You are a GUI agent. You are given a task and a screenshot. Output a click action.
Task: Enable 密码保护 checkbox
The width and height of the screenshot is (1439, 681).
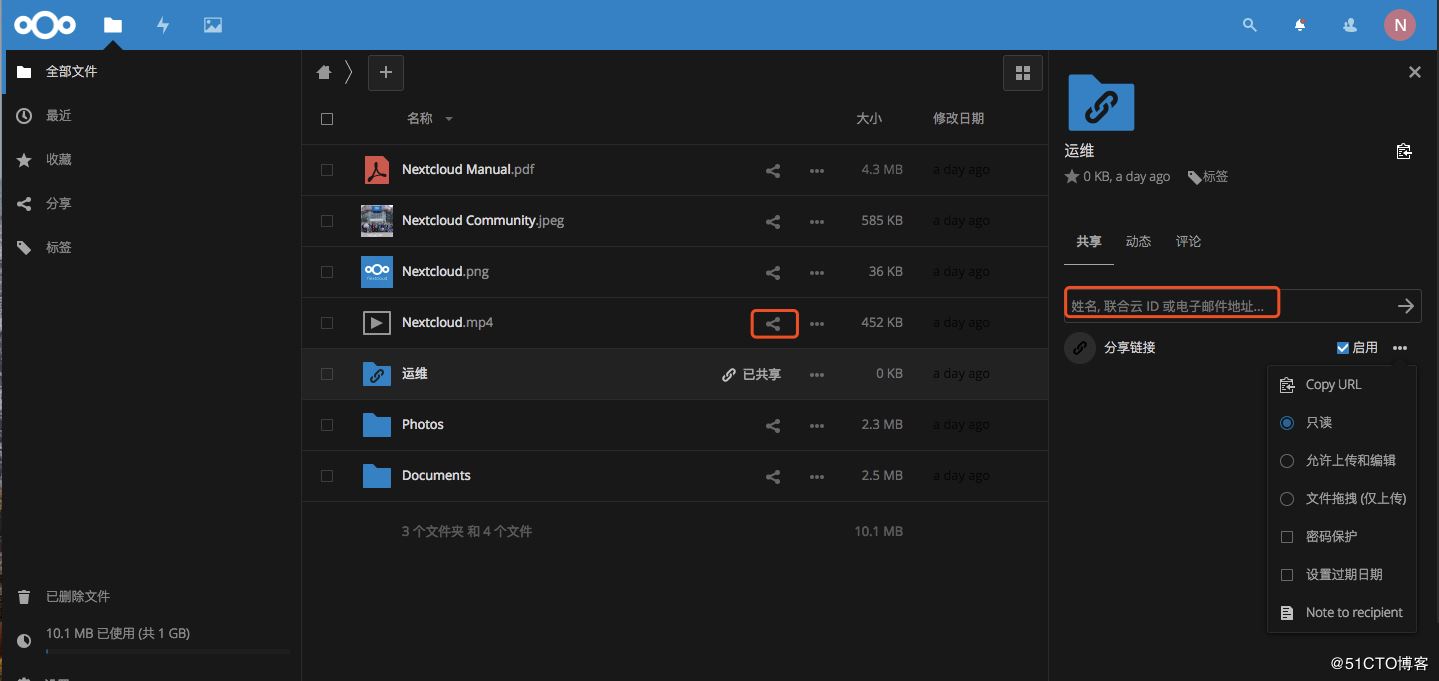1287,537
